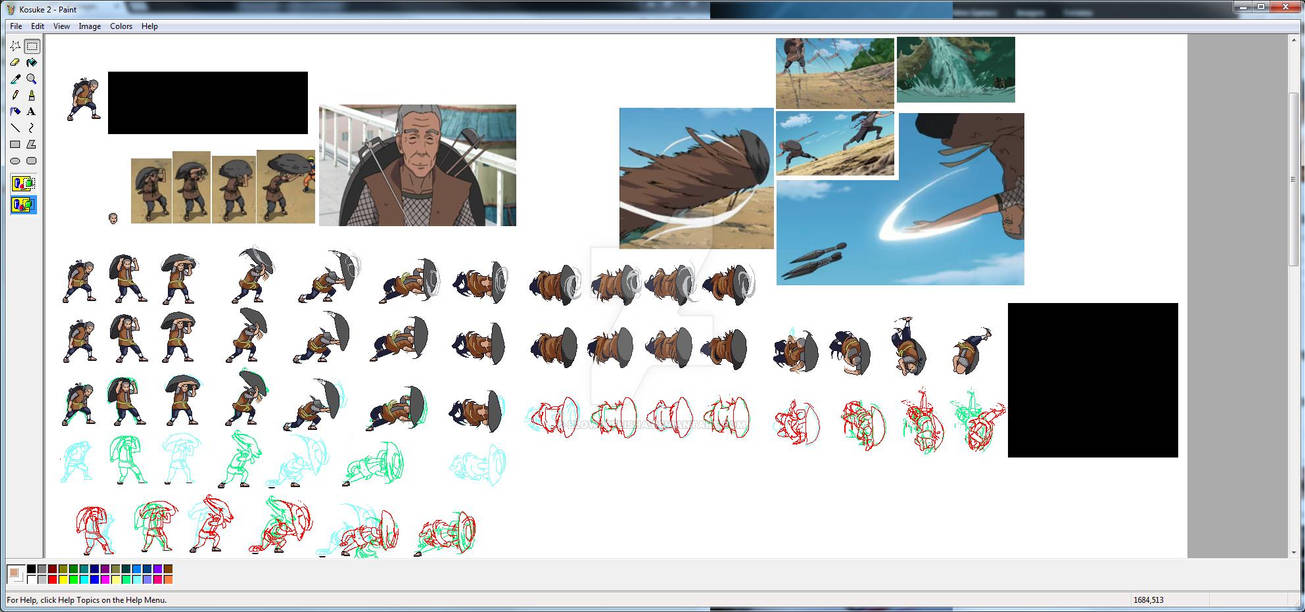Image resolution: width=1305 pixels, height=612 pixels.
Task: Select the Polygon tool
Action: [x=32, y=144]
